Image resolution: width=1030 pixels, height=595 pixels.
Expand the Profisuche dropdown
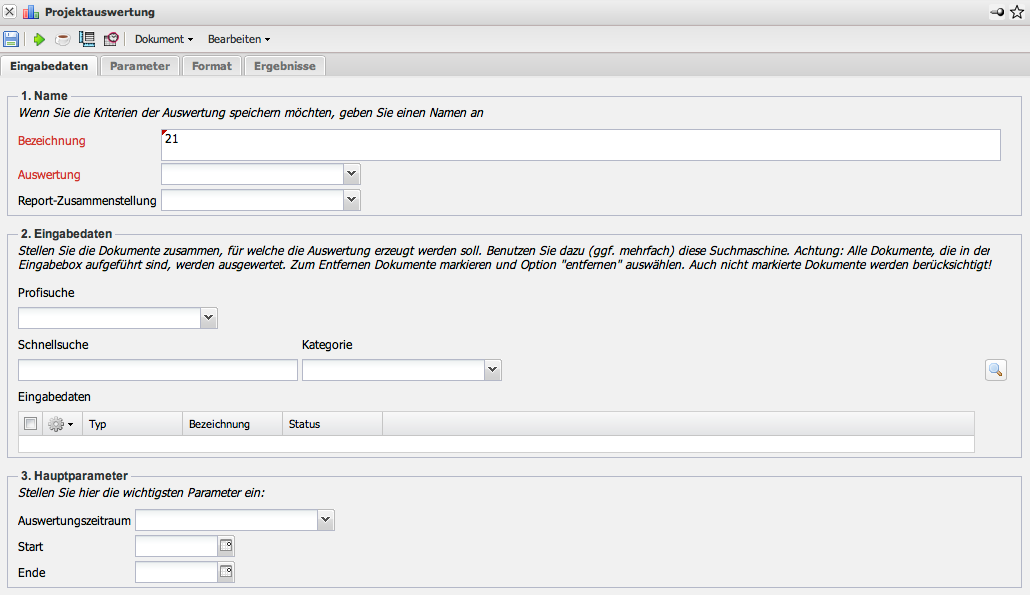[x=209, y=318]
